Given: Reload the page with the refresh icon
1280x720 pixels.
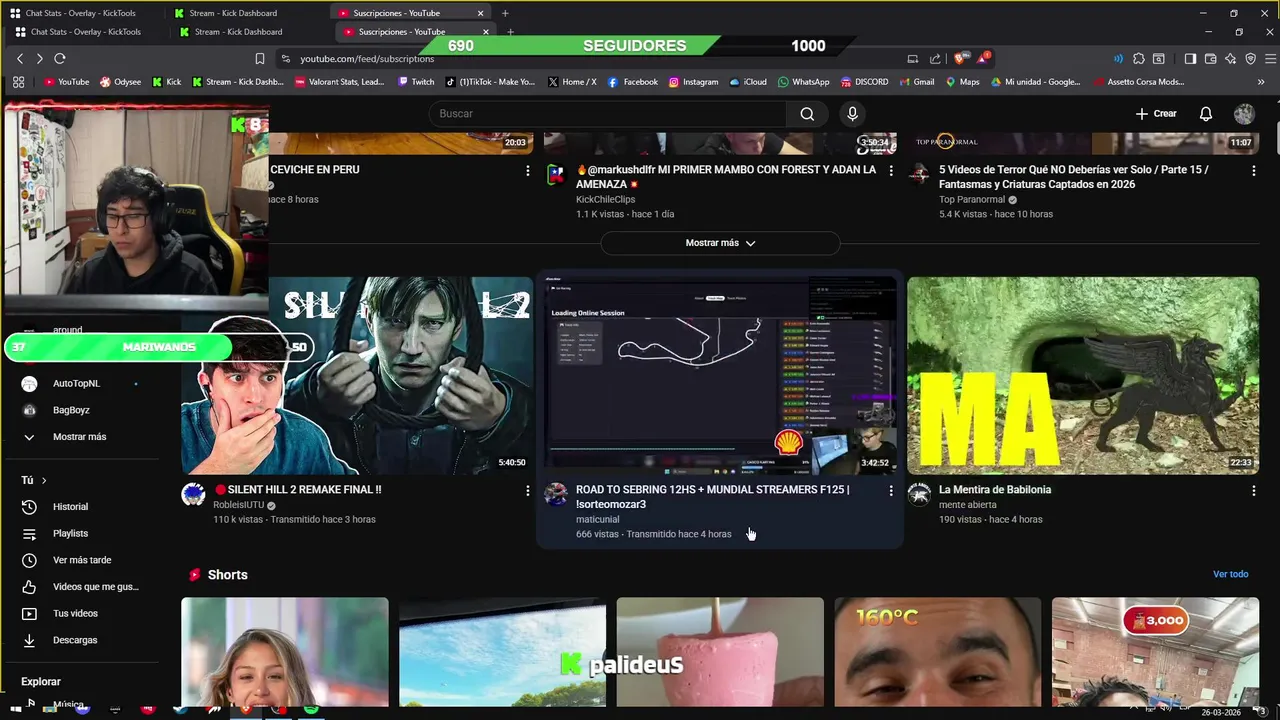Looking at the screenshot, I should pos(60,59).
